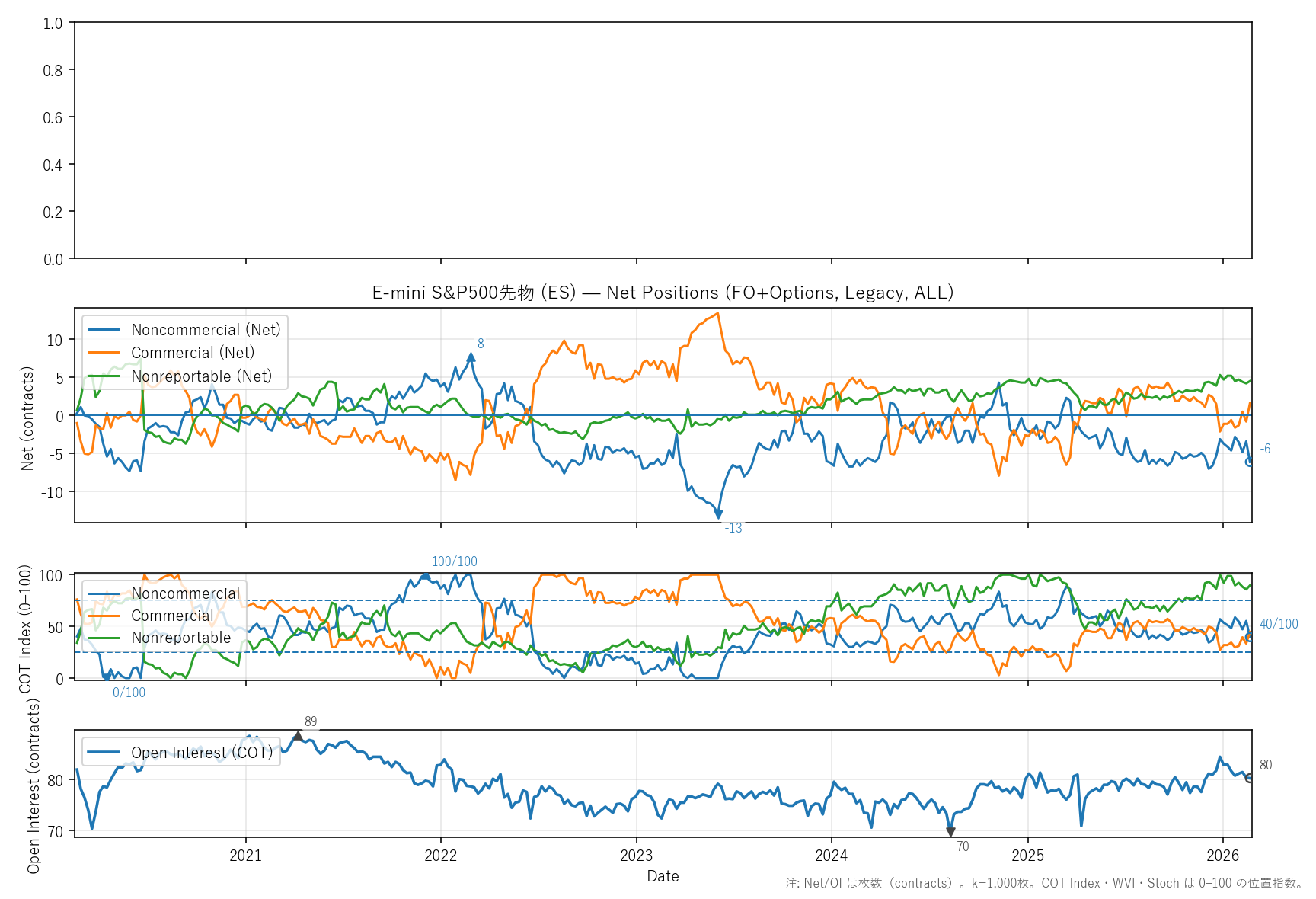This screenshot has height=899, width=1316.
Task: Click the 2023 tick label on the date axis
Action: point(636,856)
